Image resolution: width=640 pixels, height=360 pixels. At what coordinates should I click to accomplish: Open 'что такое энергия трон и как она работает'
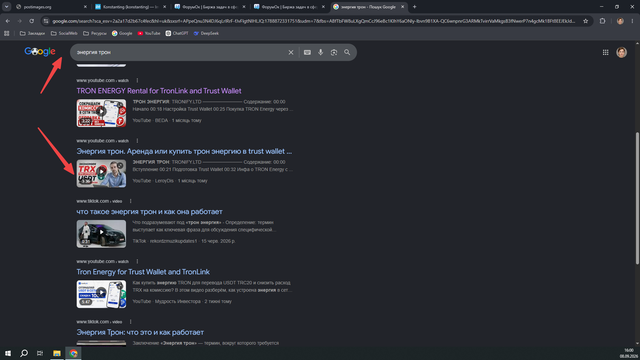point(149,211)
